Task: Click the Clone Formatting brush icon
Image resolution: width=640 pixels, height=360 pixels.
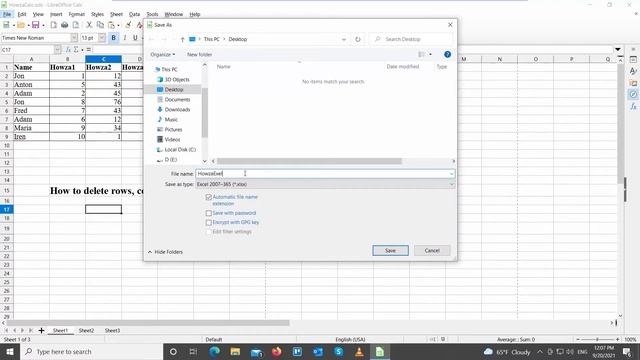Action: point(128,25)
